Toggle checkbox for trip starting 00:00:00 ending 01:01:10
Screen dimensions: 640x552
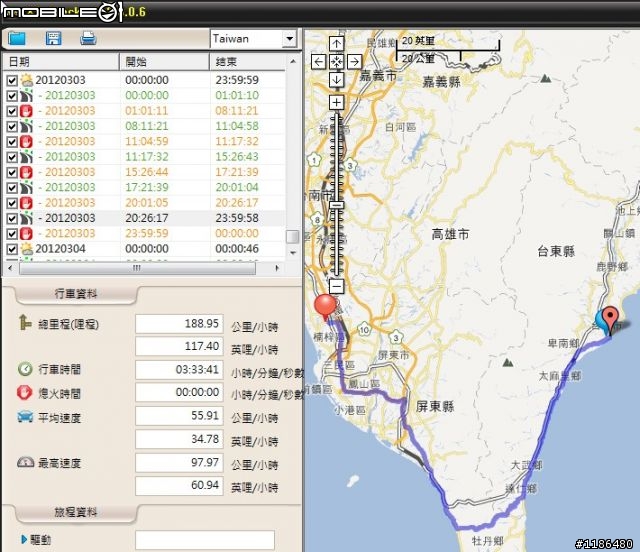(x=12, y=96)
